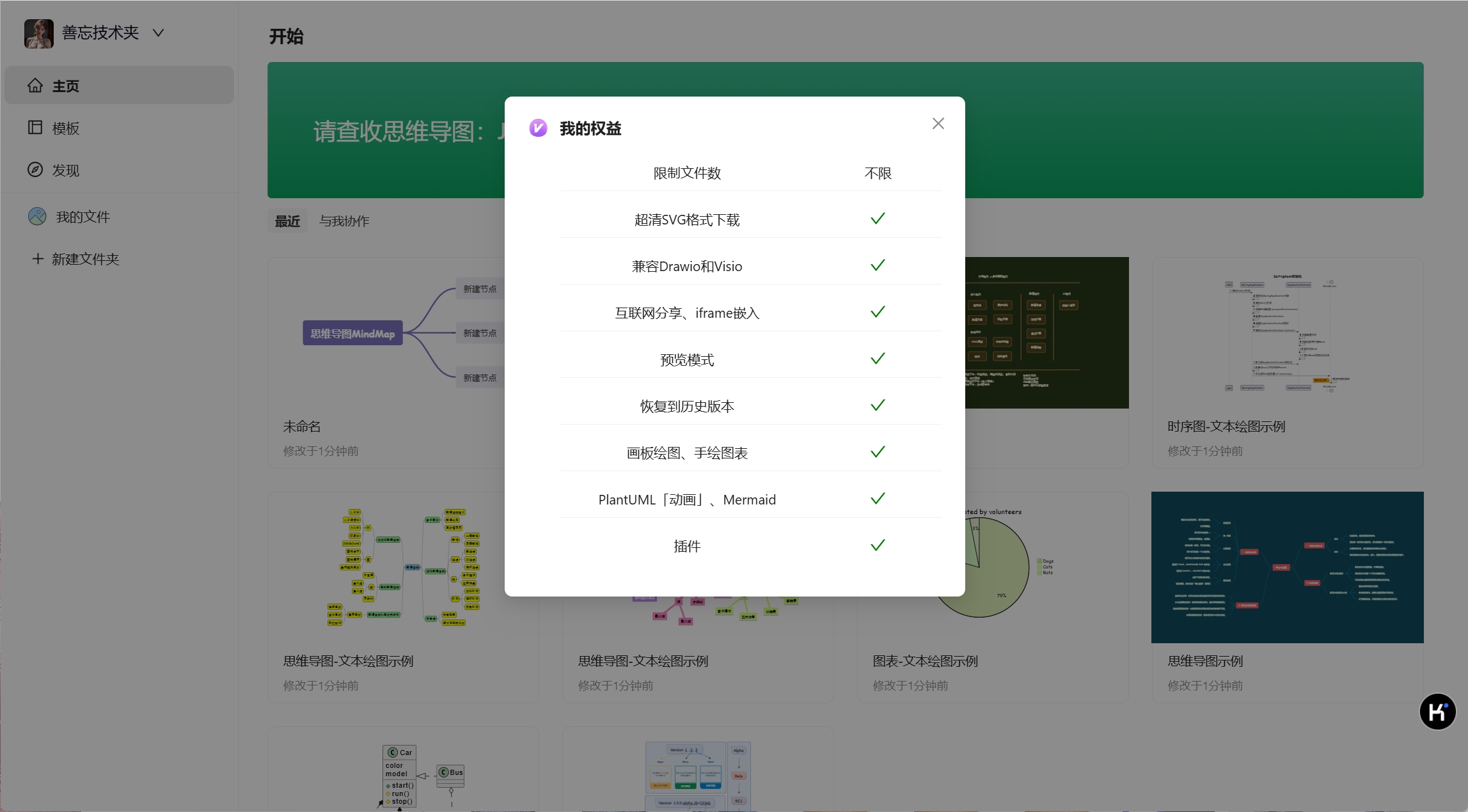1468x812 pixels.
Task: Click the 插件 row label
Action: tap(687, 547)
